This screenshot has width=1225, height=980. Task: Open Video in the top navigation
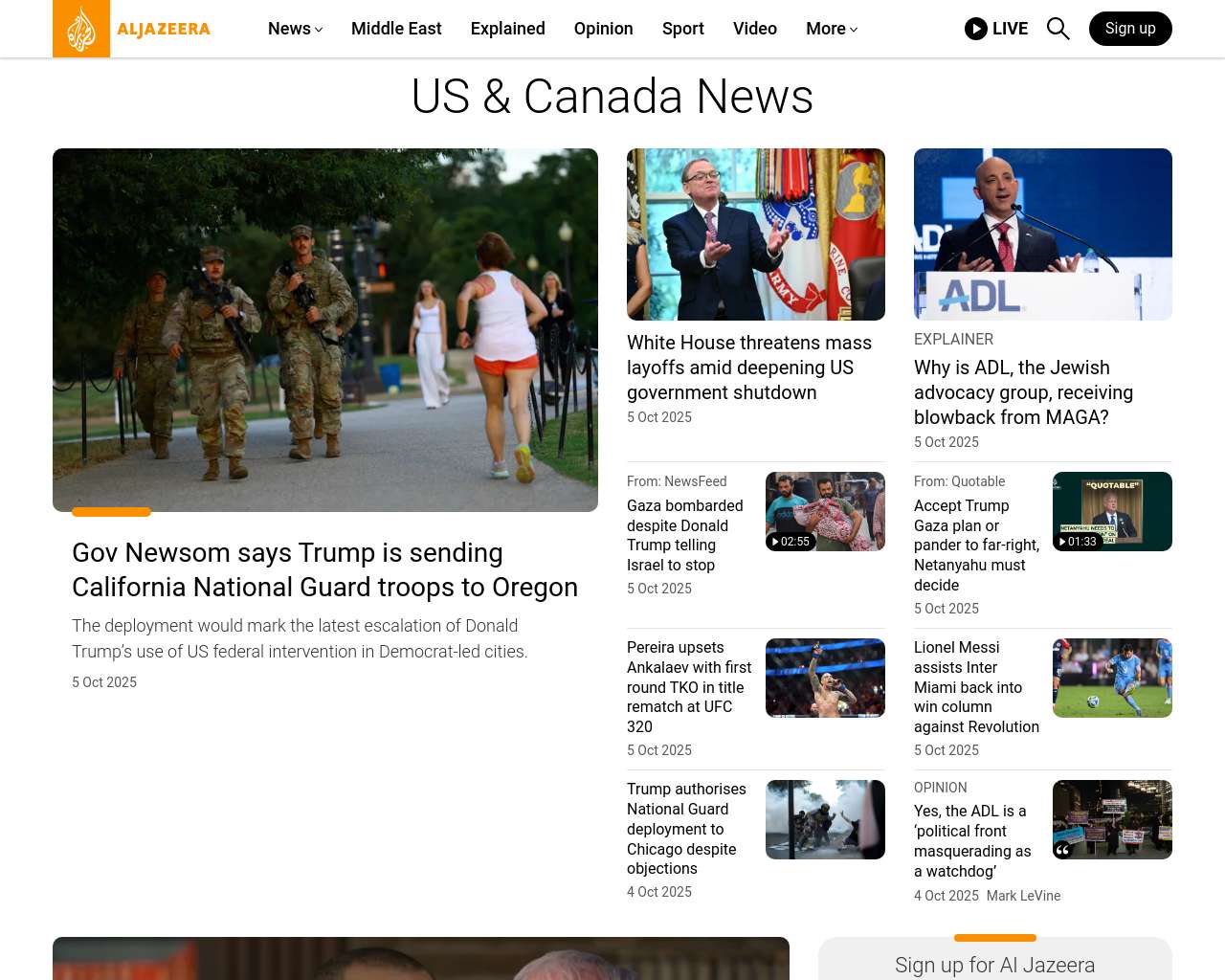[754, 29]
